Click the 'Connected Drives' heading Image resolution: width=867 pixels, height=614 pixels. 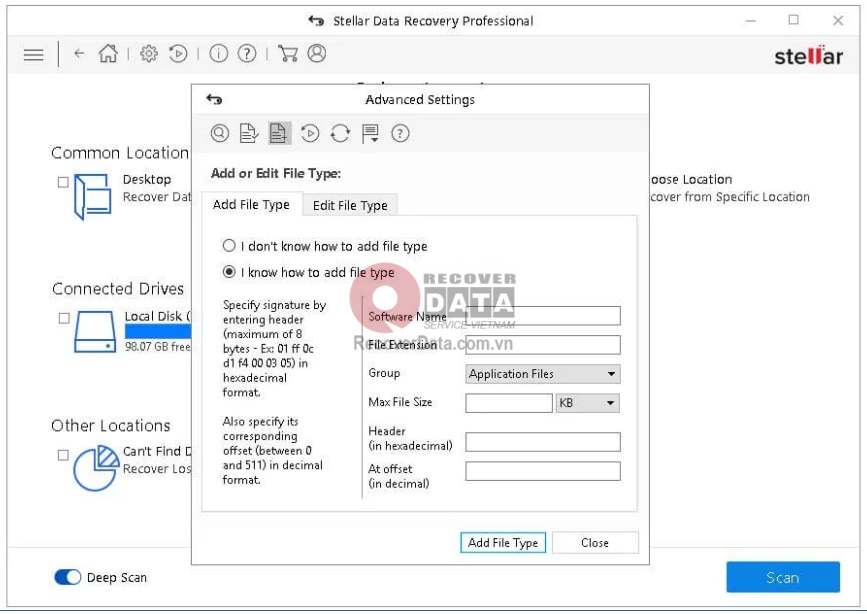(118, 289)
